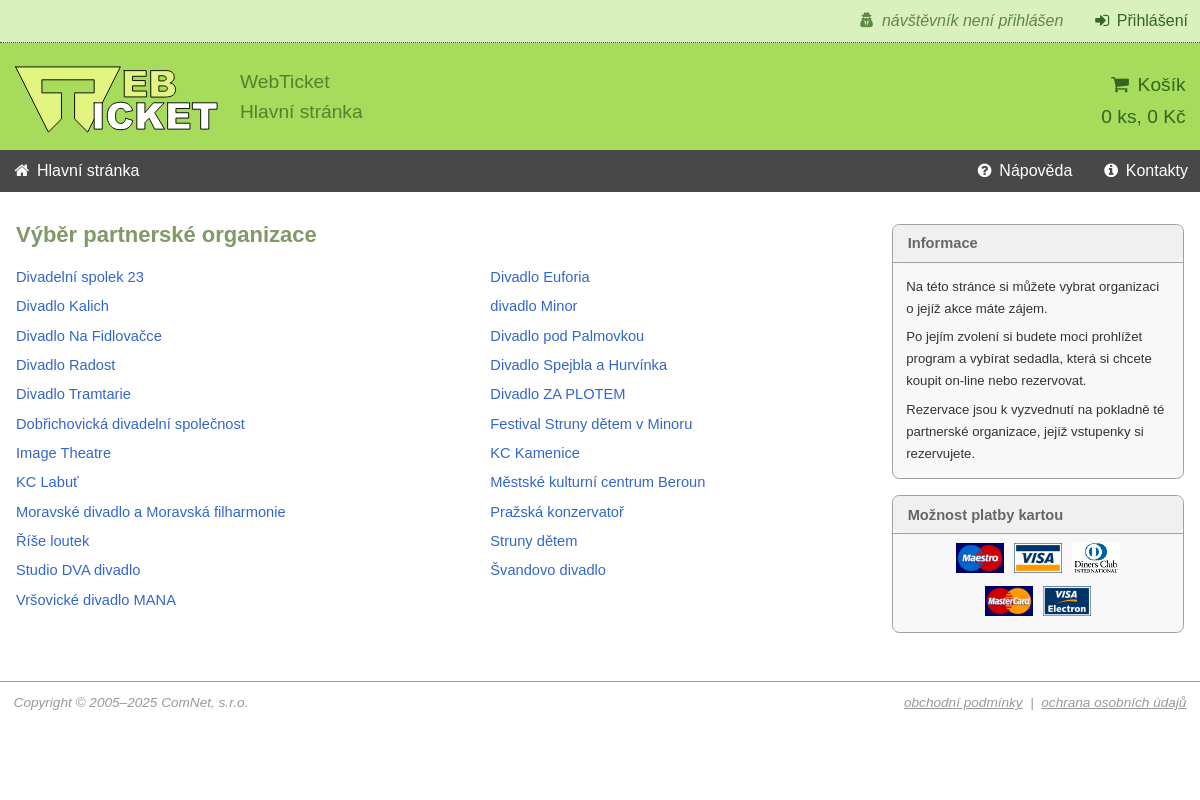Click the cart total showing 0 Kč

coord(1143,116)
